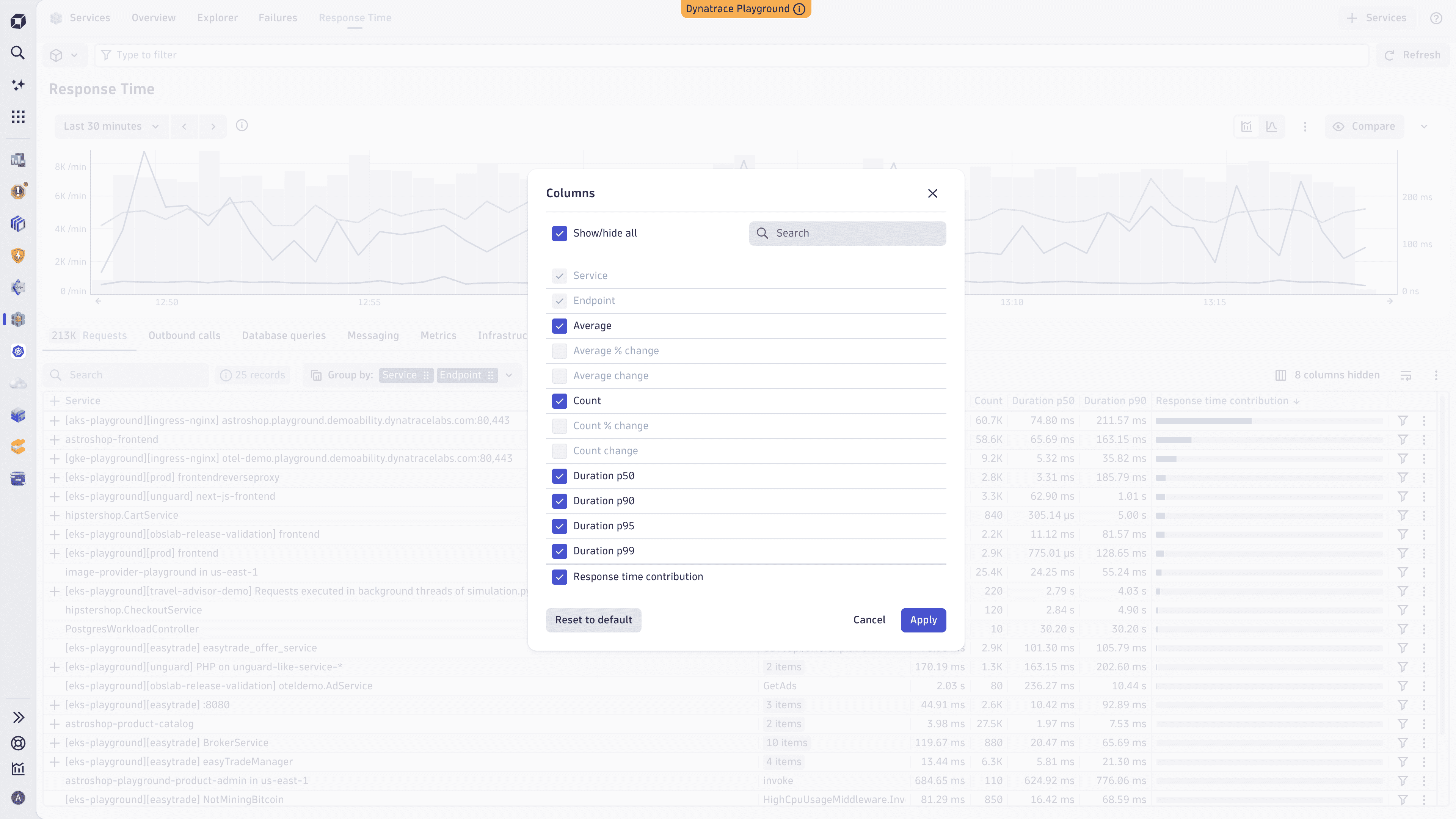Open chart options three-dot menu
1456x819 pixels.
tap(1305, 127)
